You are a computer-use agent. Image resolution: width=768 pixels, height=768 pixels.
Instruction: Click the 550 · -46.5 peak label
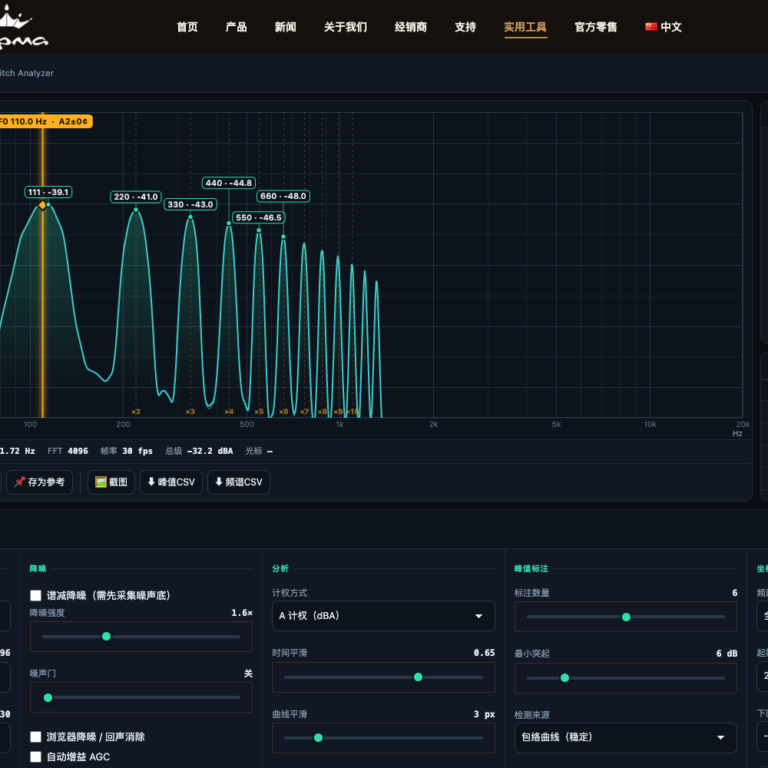259,217
